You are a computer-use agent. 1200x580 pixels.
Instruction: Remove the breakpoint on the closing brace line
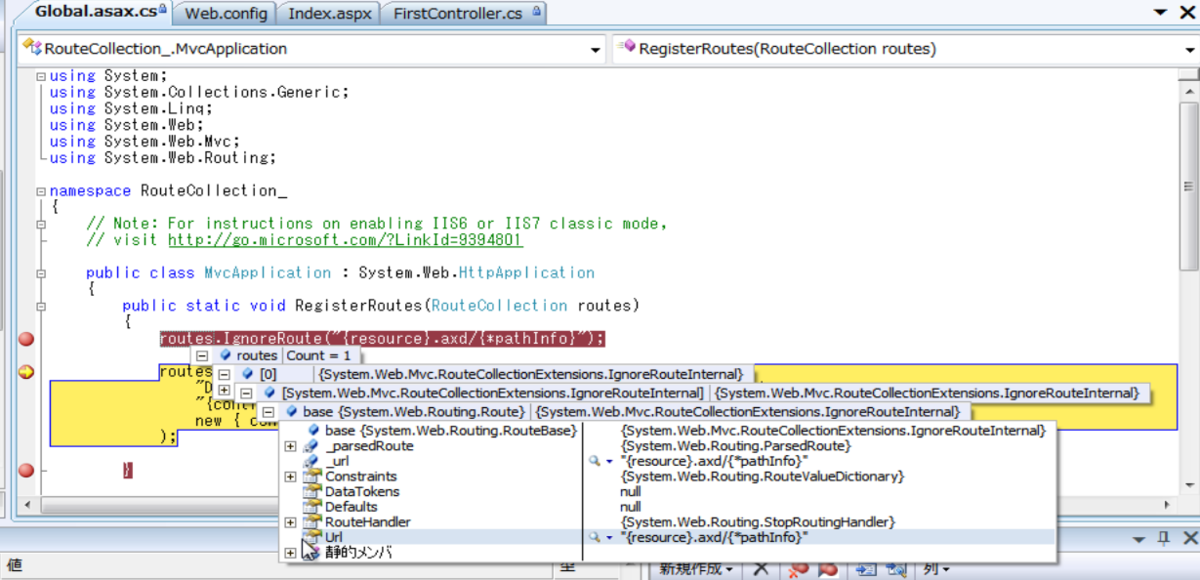point(26,470)
